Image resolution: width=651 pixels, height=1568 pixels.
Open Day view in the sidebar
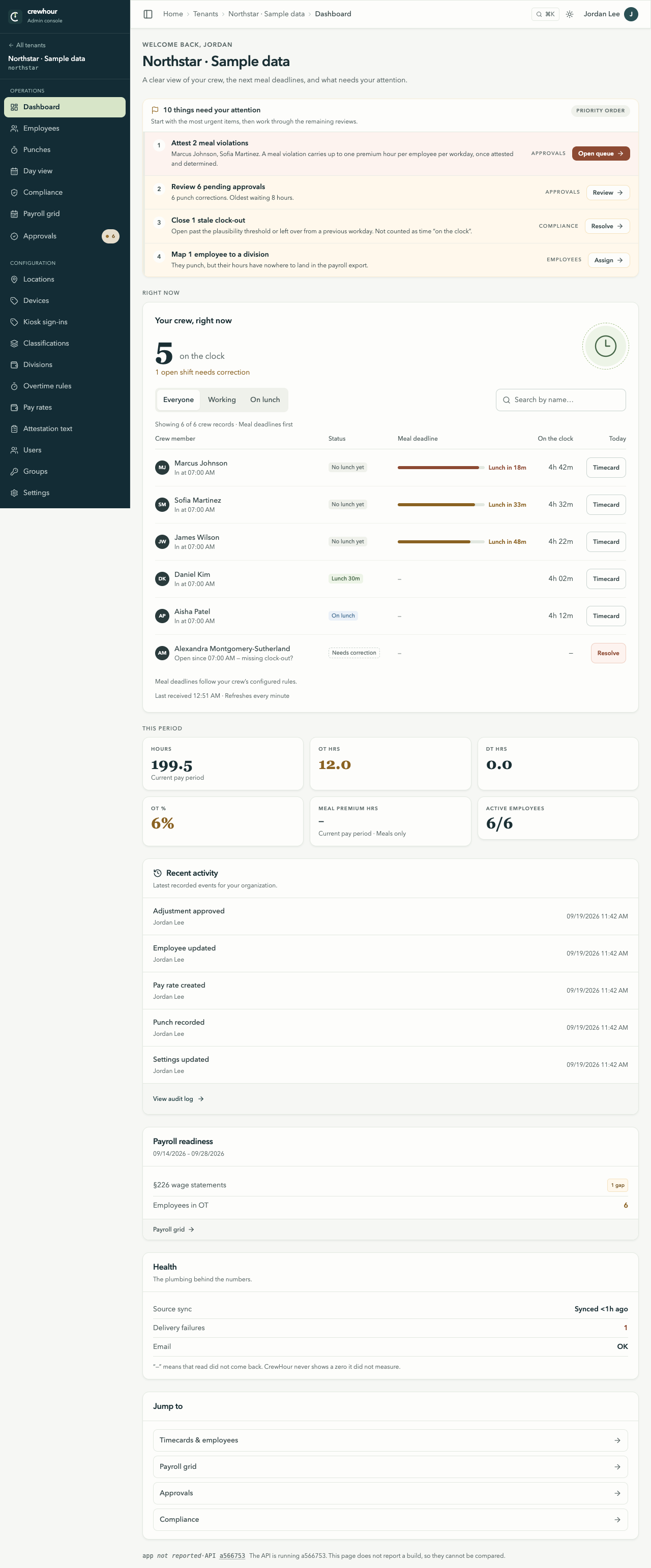pos(65,171)
